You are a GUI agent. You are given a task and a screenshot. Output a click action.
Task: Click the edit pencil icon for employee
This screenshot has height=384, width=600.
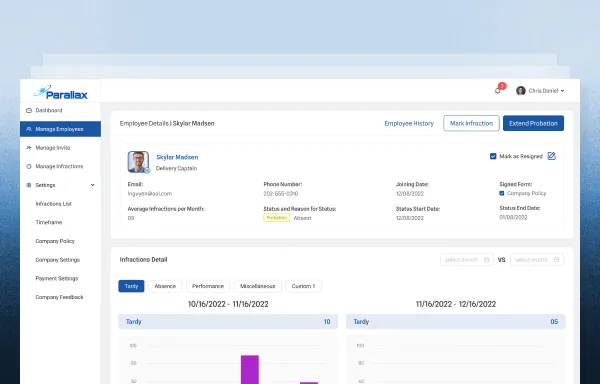tap(551, 156)
